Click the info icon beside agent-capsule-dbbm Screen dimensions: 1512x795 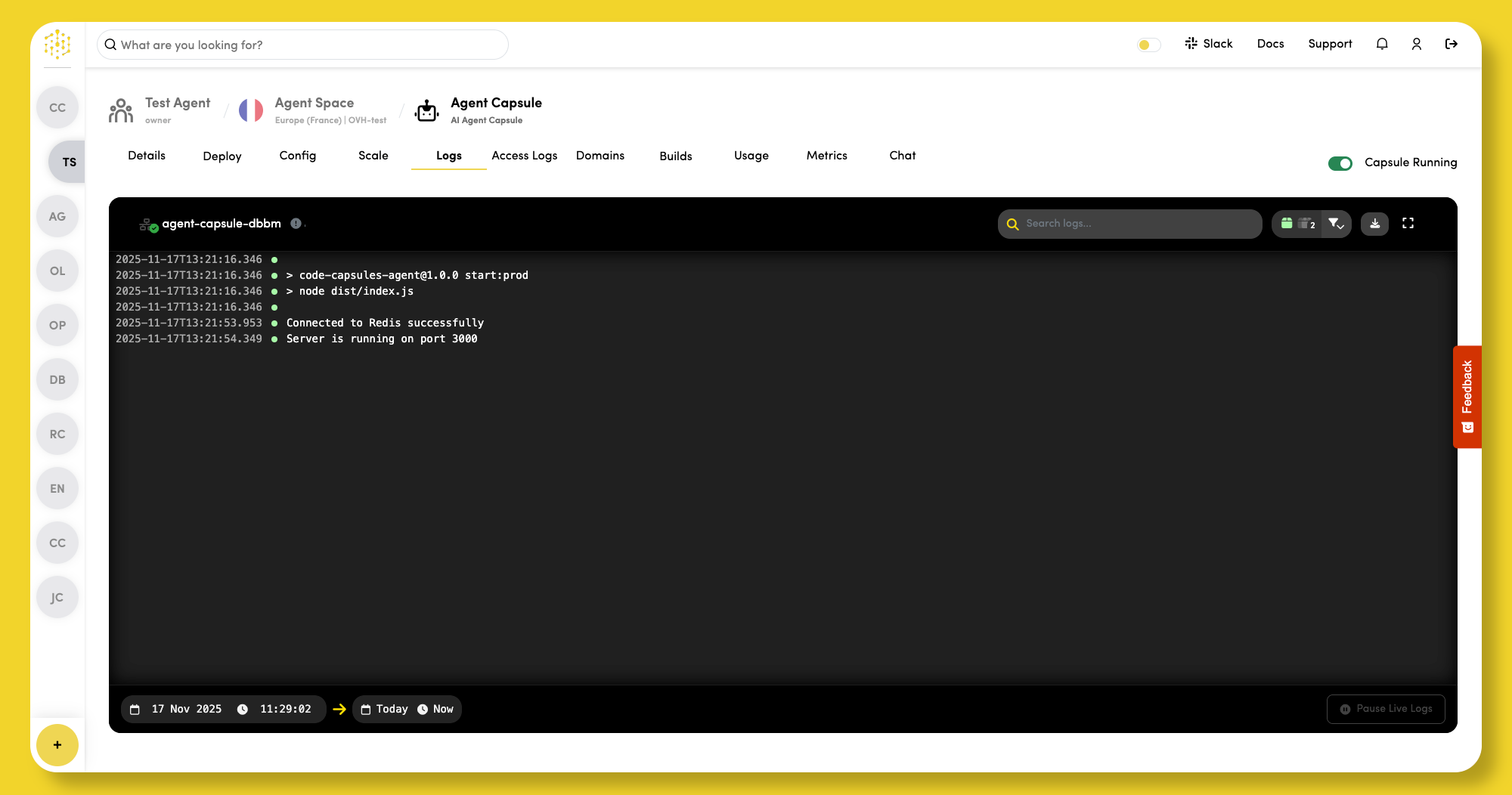(296, 224)
